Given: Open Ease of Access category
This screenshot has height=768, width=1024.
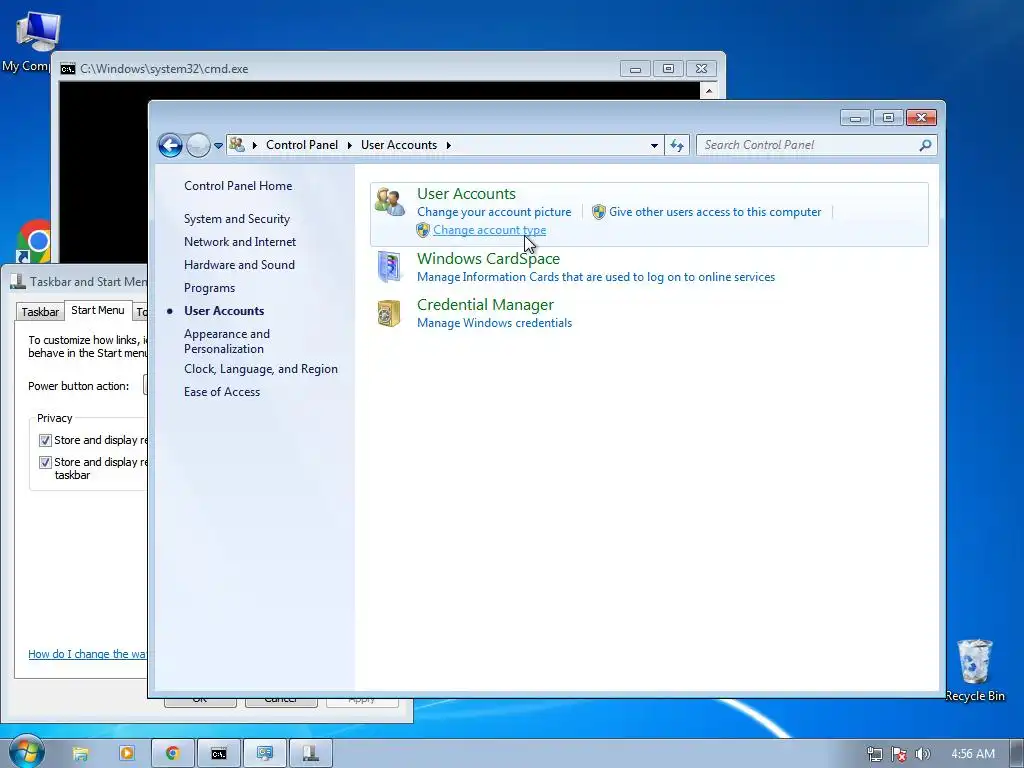Looking at the screenshot, I should [x=221, y=392].
